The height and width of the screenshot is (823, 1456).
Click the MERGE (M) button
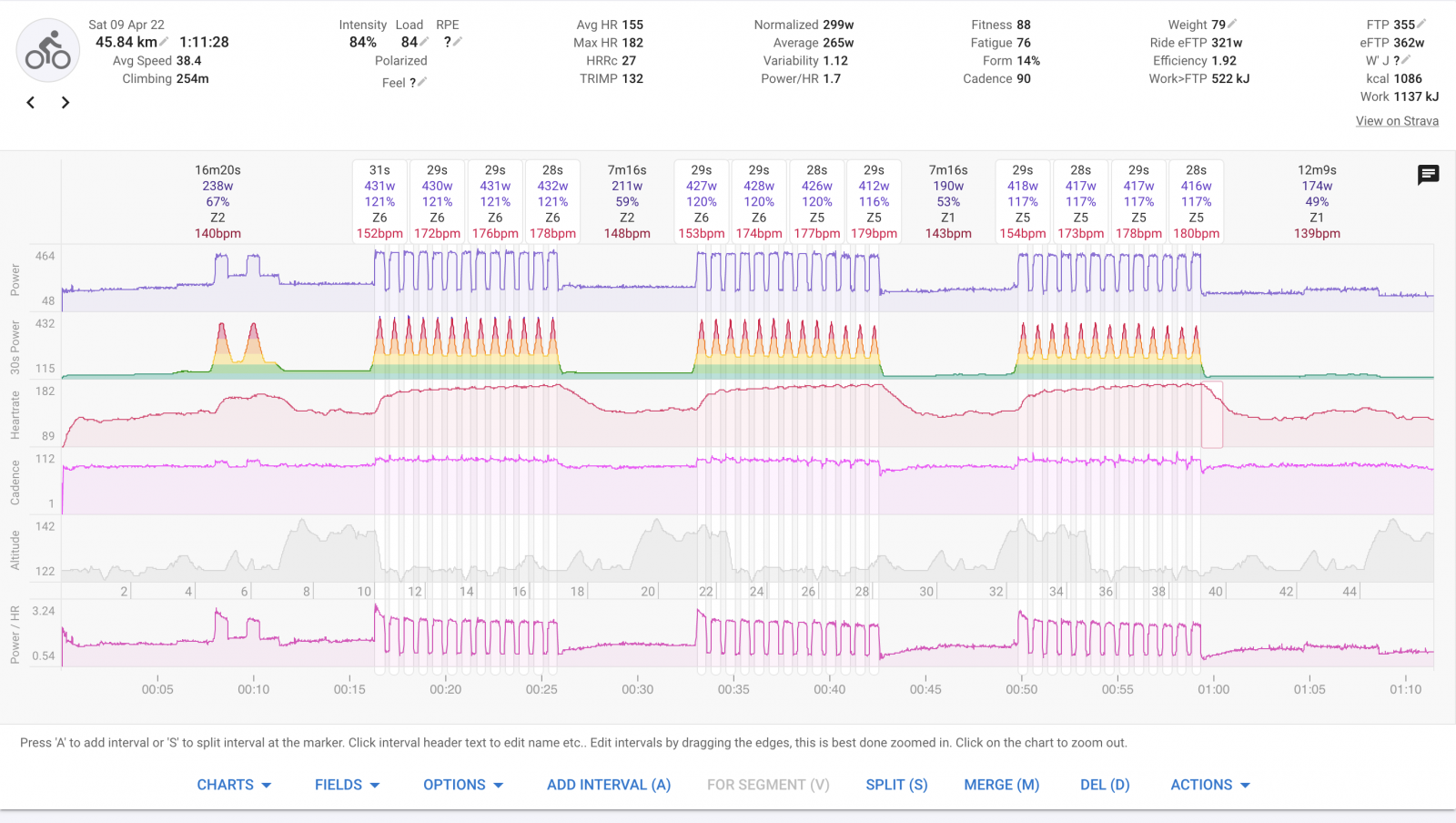(x=1001, y=785)
